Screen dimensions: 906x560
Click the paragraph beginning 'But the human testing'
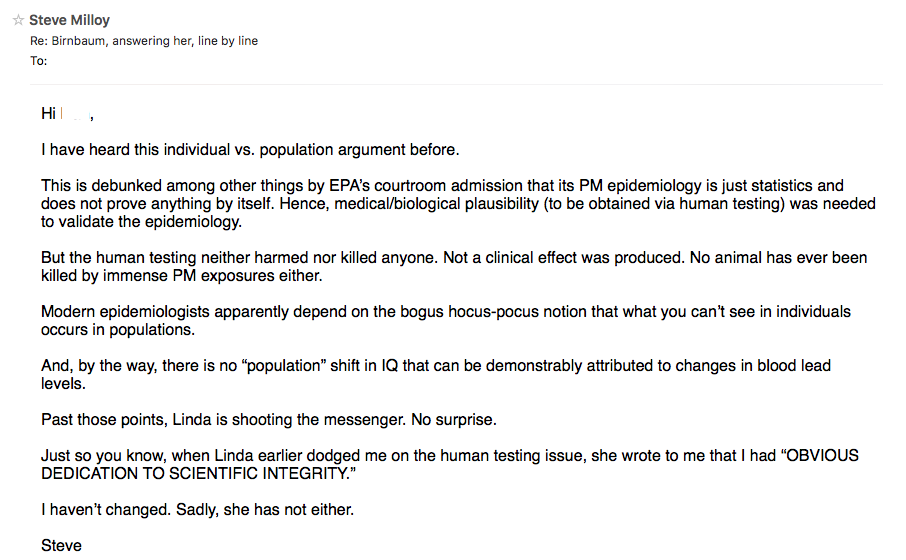454,266
